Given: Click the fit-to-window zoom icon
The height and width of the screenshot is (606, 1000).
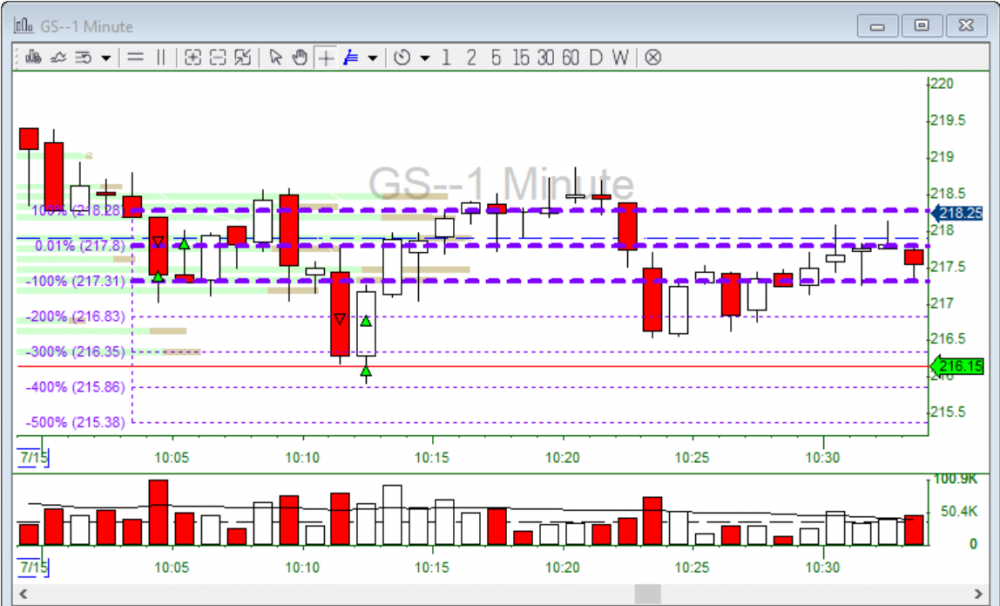Looking at the screenshot, I should pos(243,58).
